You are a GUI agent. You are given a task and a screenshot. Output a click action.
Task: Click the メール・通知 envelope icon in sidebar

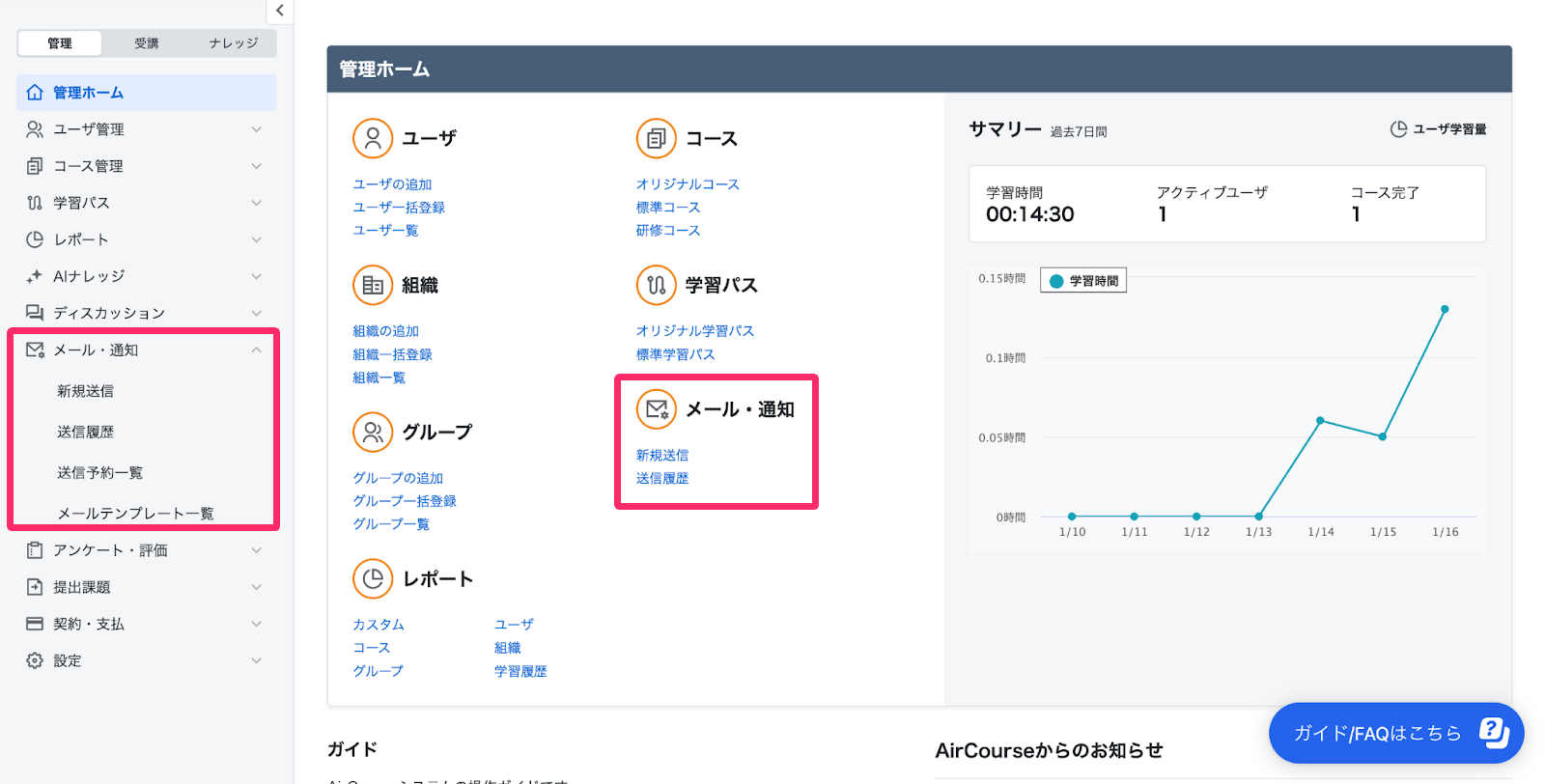tap(35, 350)
